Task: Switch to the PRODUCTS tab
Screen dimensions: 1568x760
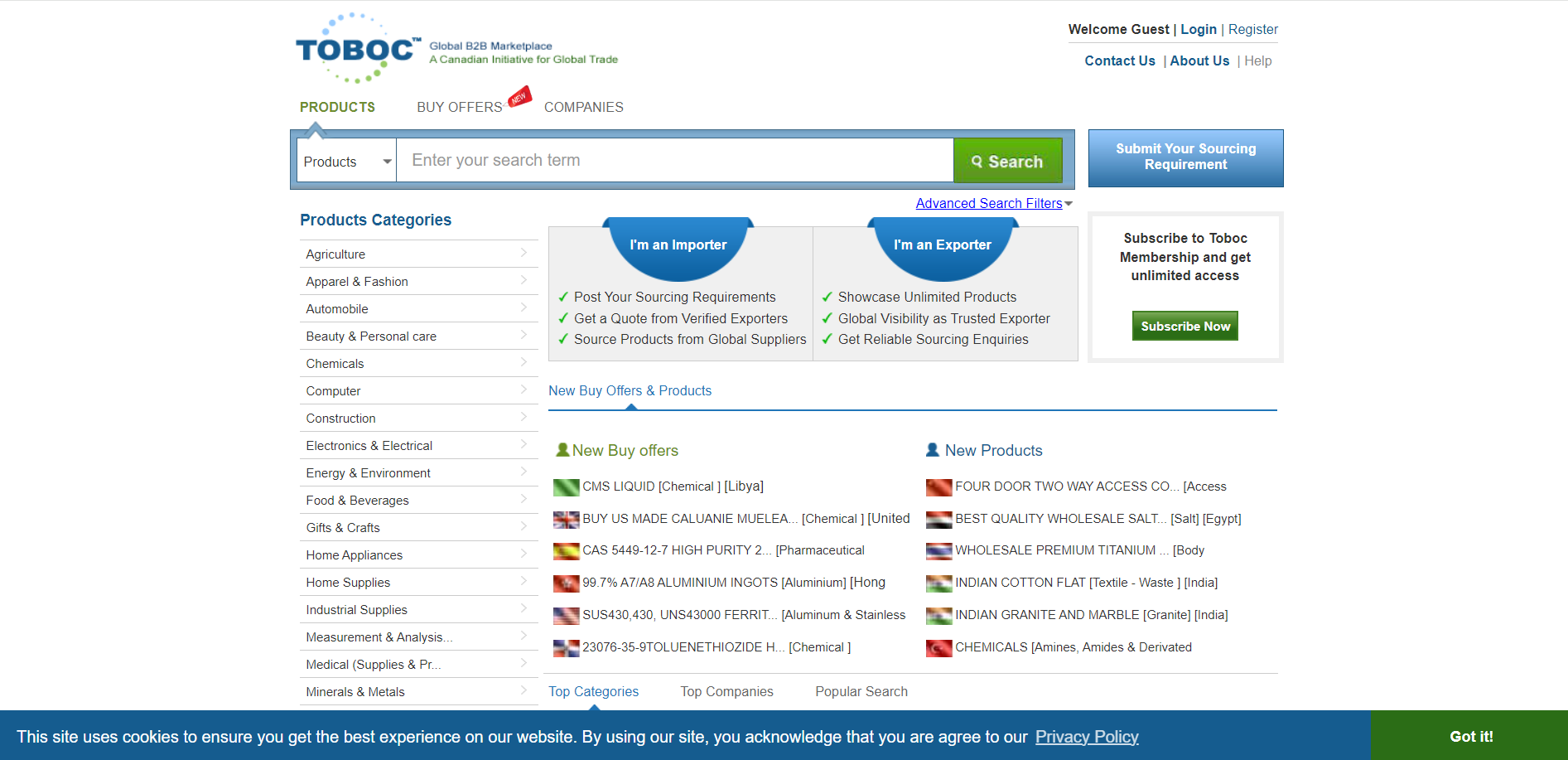Action: point(337,107)
